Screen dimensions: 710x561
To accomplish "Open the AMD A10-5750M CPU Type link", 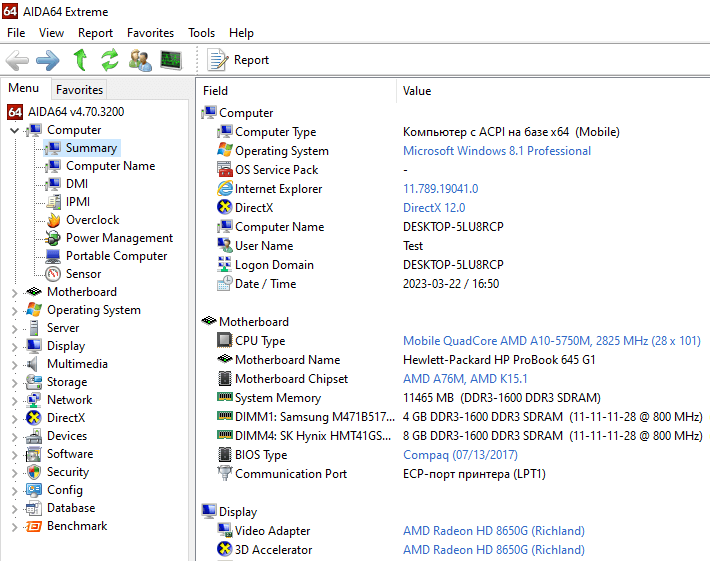I will (x=552, y=341).
